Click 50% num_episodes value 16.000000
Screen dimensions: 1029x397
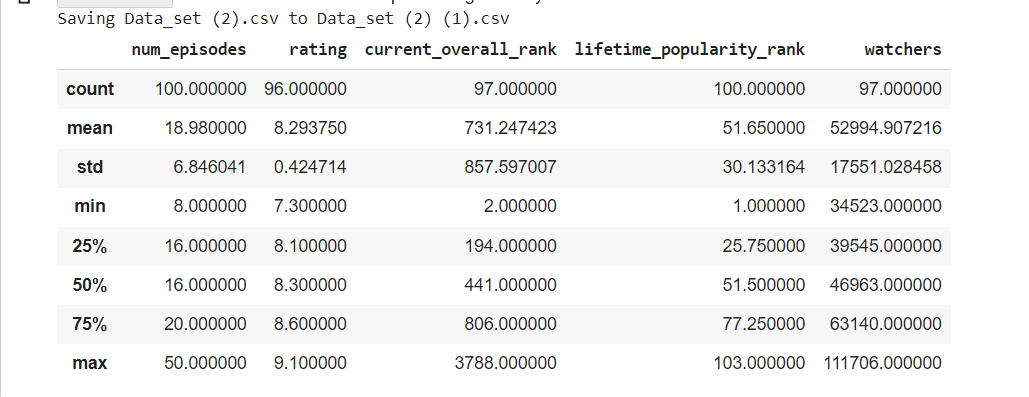coord(205,285)
